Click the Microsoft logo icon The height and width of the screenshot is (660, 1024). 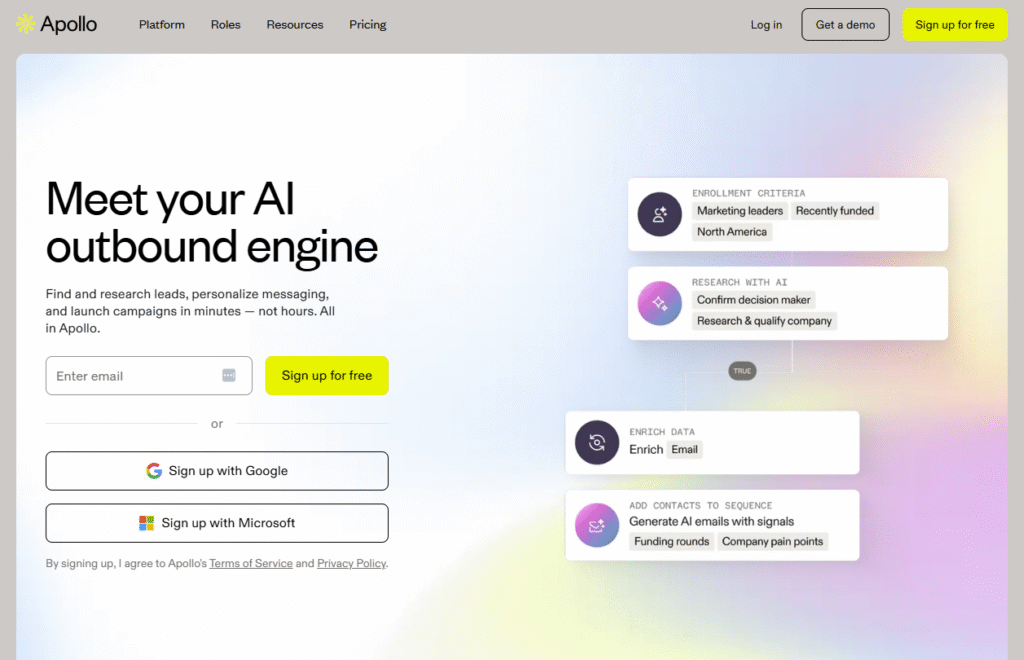tap(146, 523)
